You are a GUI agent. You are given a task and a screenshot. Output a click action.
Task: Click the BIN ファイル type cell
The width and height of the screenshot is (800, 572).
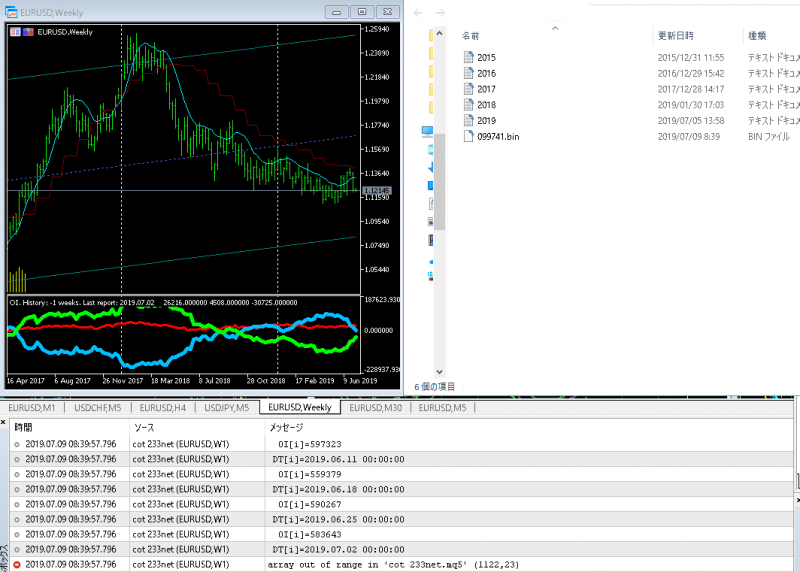pos(769,137)
